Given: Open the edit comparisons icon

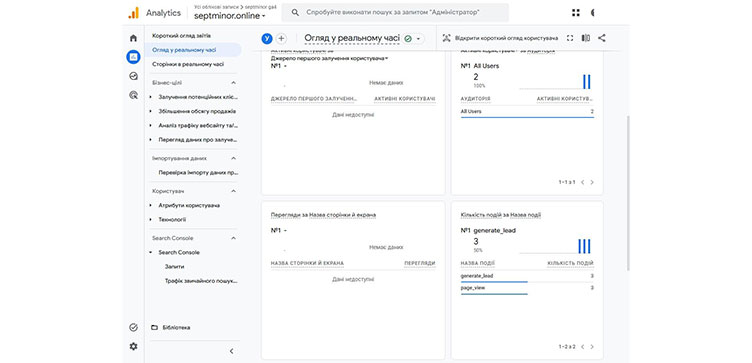Looking at the screenshot, I should tap(586, 38).
